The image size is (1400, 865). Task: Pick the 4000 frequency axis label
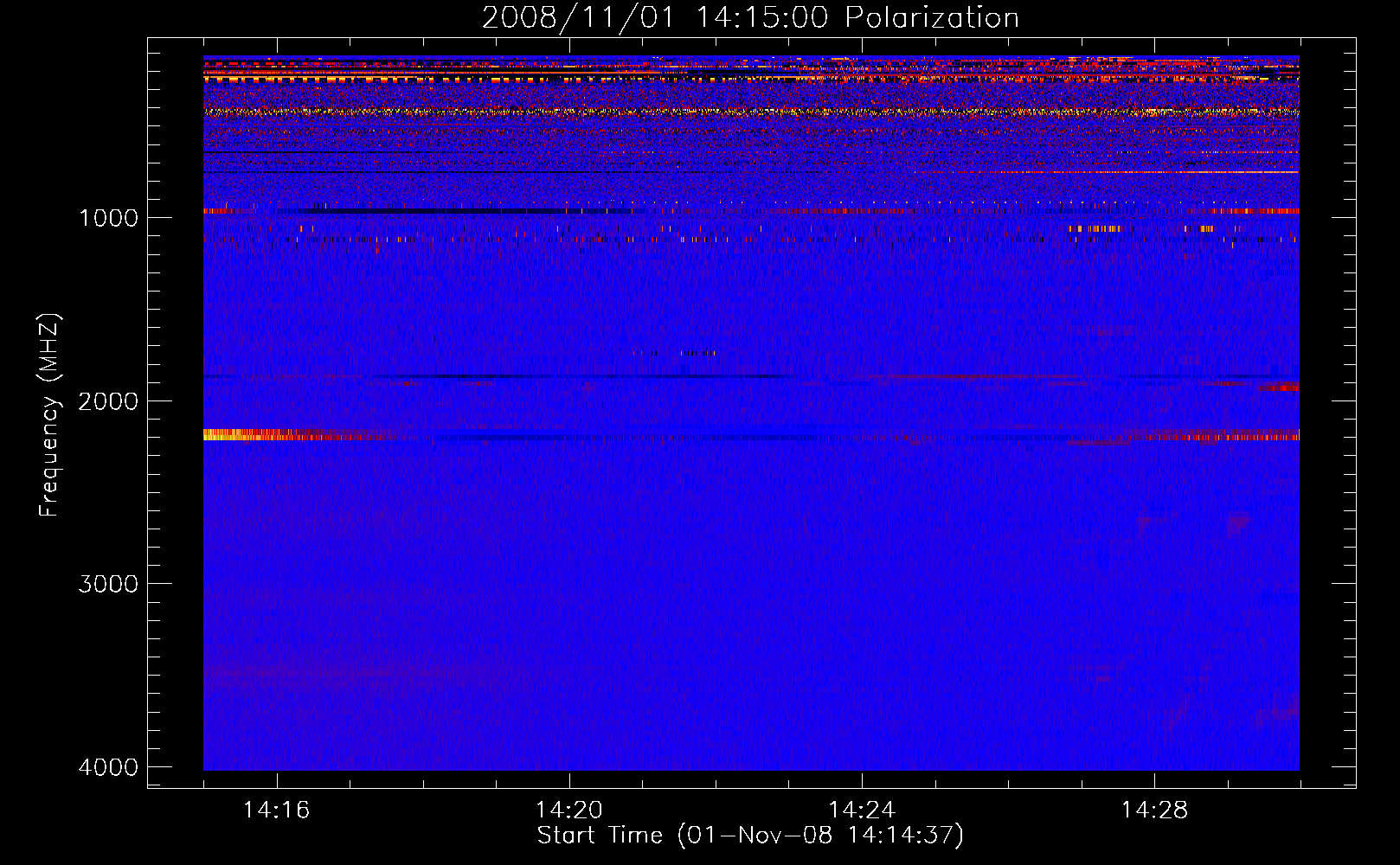pos(108,767)
